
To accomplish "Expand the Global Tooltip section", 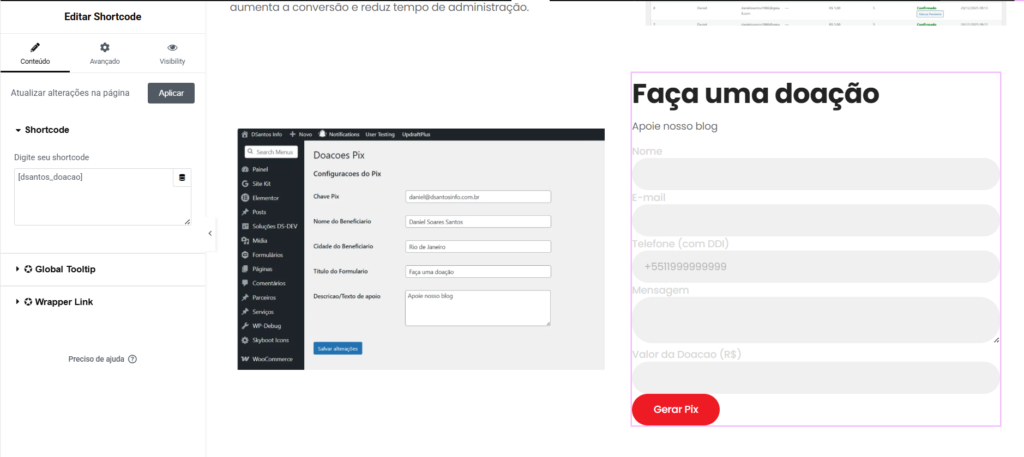I will (x=59, y=269).
